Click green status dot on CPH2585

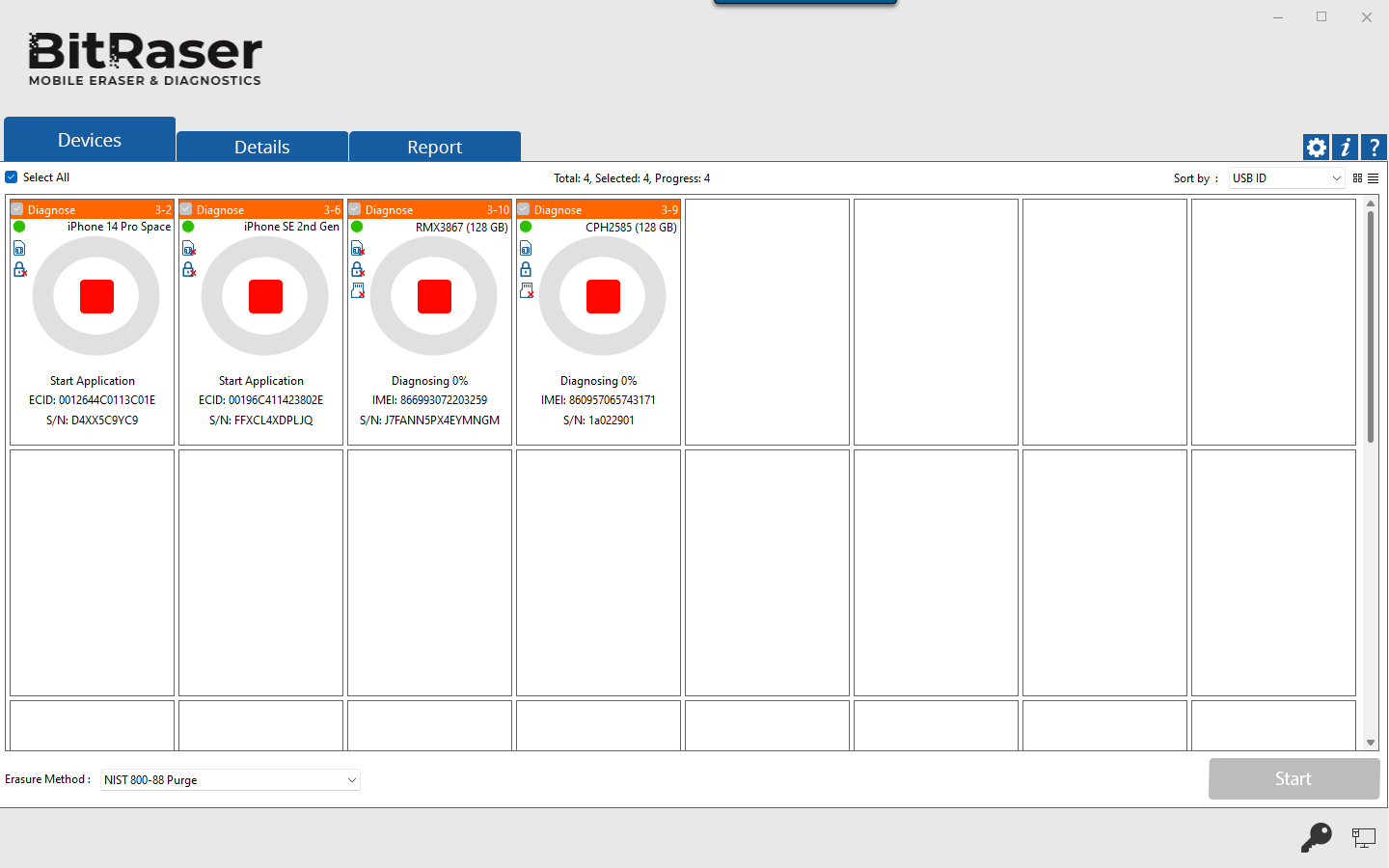pyautogui.click(x=526, y=227)
